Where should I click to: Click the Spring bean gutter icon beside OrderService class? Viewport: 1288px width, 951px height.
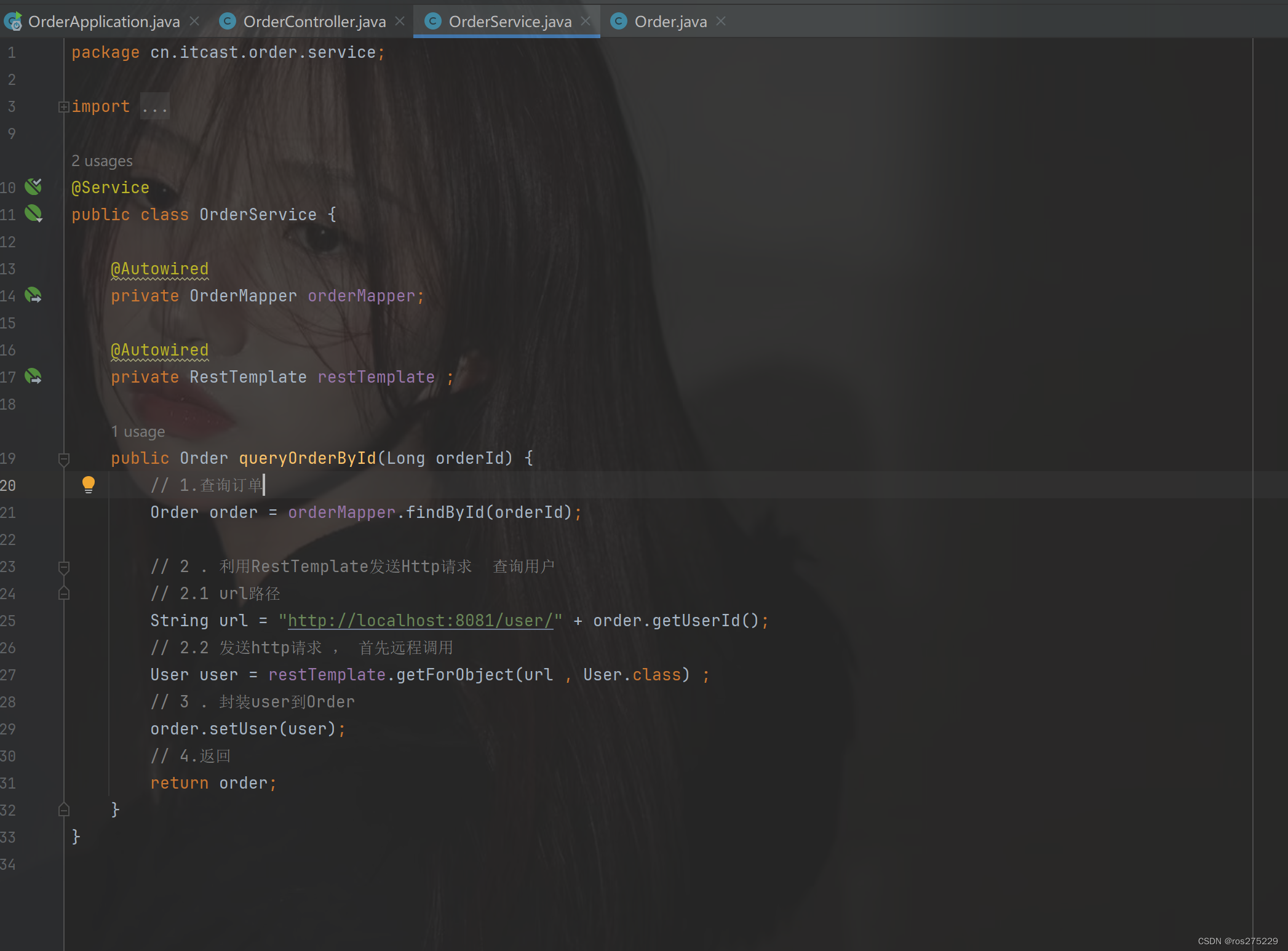click(x=33, y=213)
